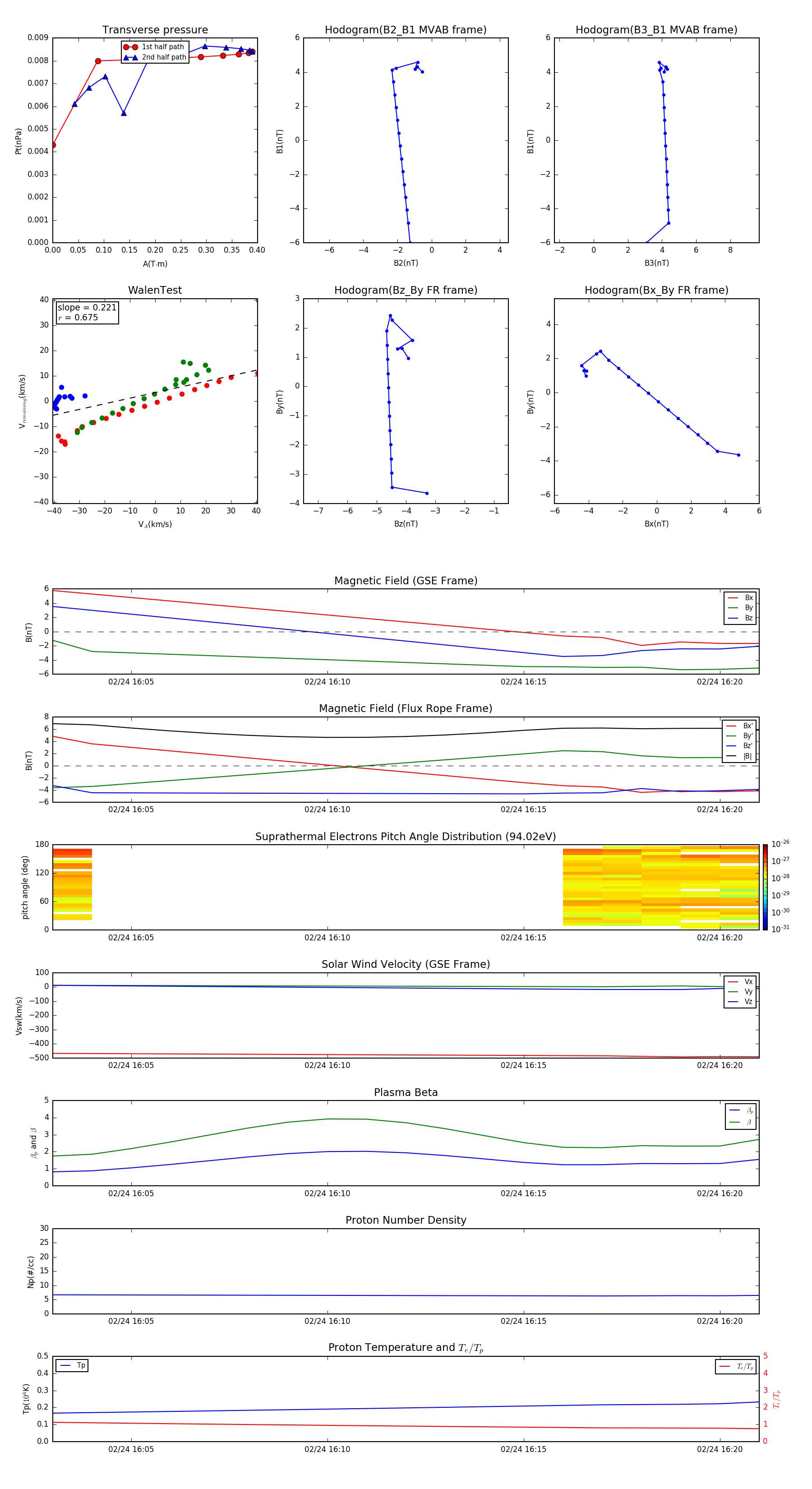Click the 'Plasma Beta' title
812x1489 pixels.
point(406,1093)
